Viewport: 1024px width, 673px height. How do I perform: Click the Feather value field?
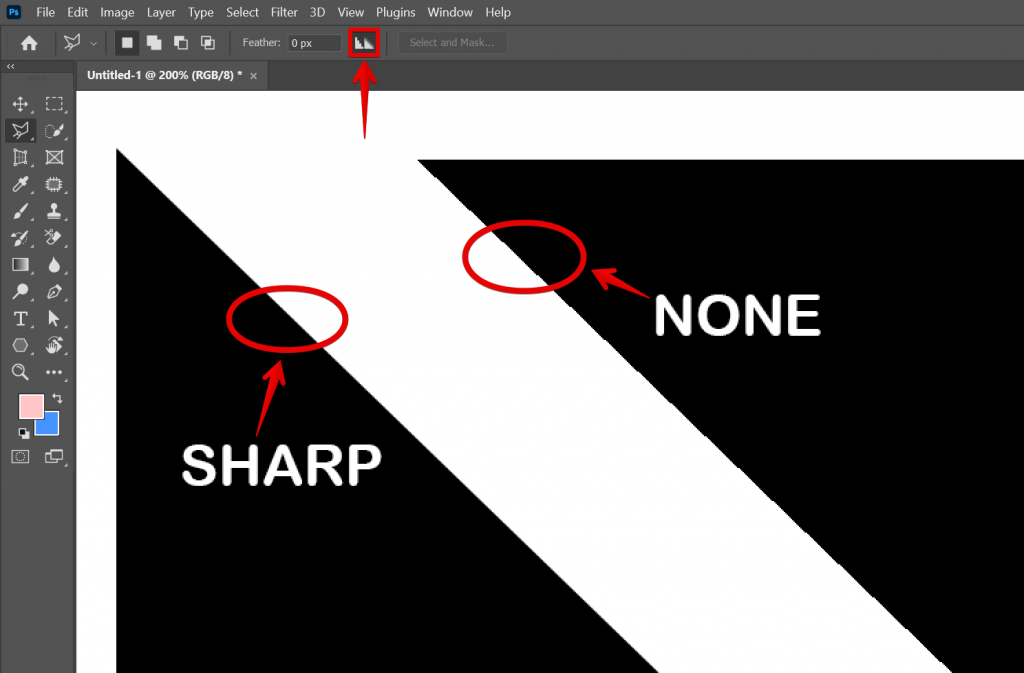pos(314,43)
